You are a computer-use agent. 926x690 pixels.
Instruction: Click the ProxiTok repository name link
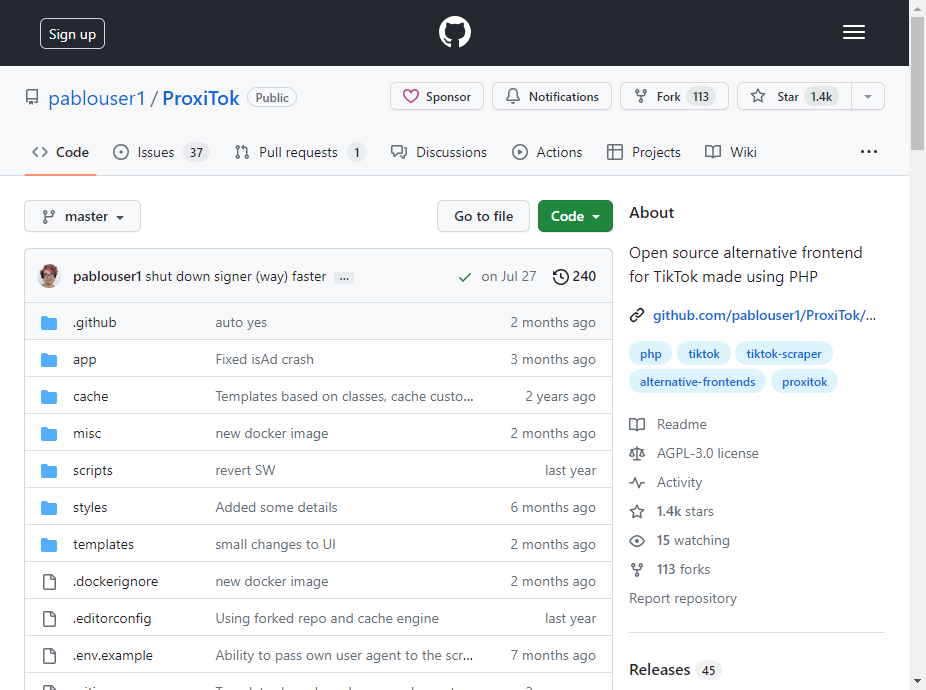pos(201,98)
